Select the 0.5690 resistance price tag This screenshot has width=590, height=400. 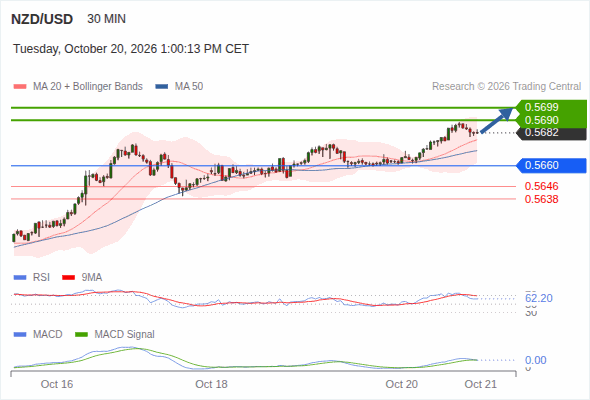[551, 120]
